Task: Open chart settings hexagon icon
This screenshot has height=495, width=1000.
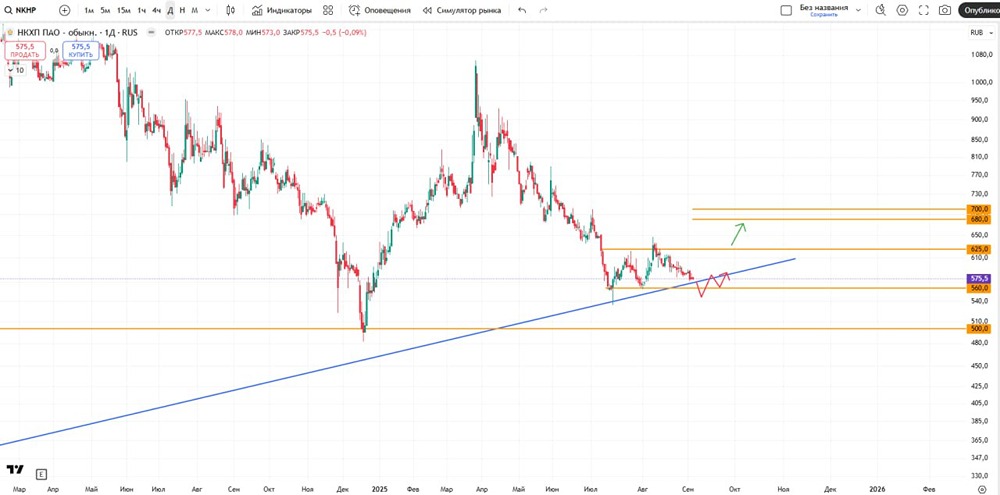Action: click(x=902, y=10)
